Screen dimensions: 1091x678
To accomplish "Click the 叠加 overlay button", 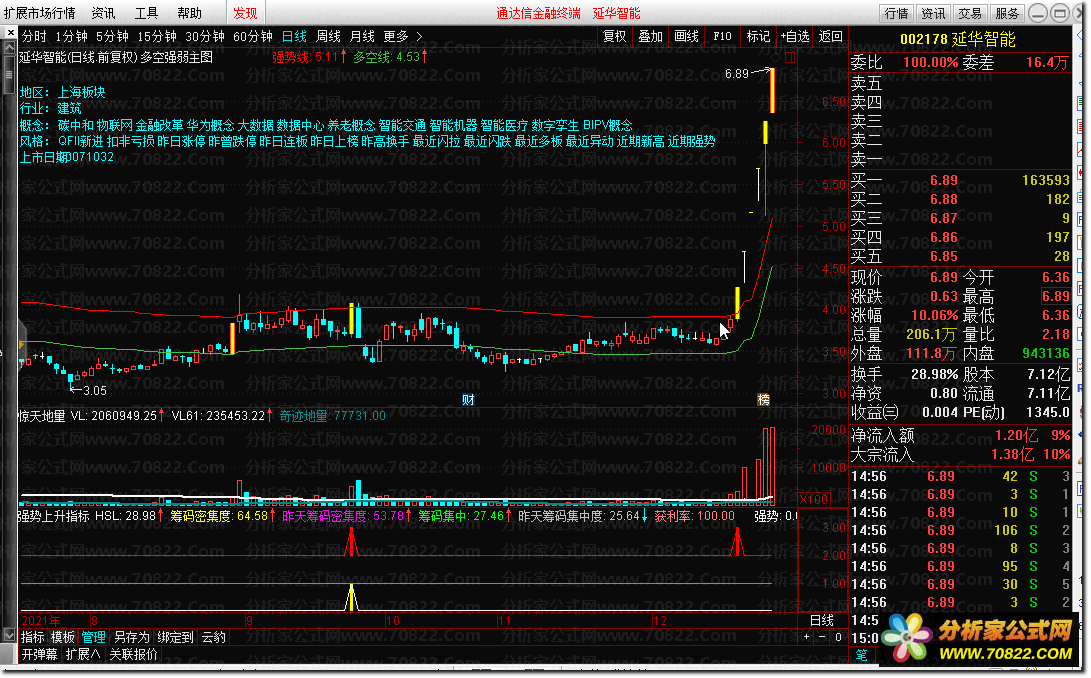I will [651, 36].
